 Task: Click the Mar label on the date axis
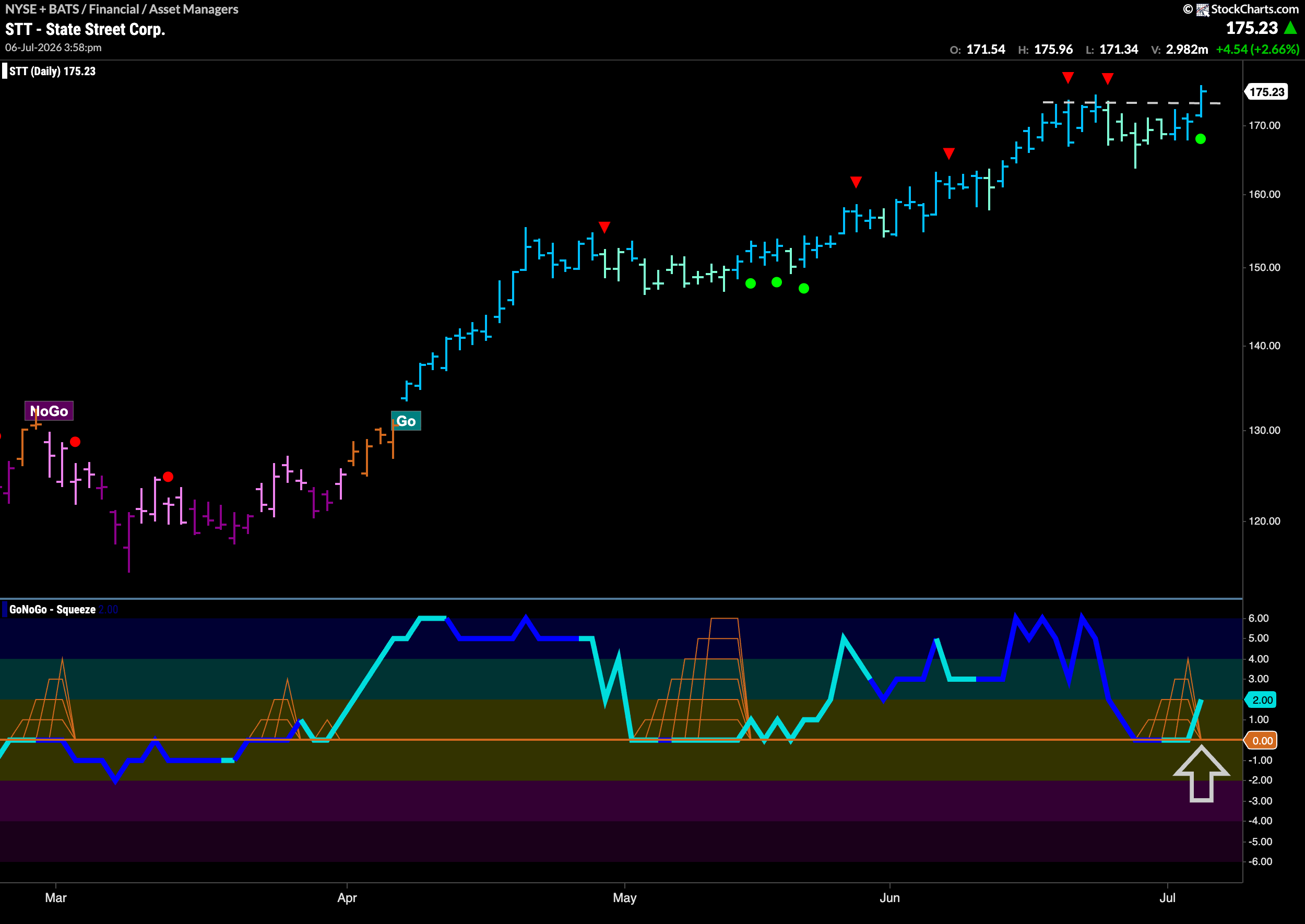56,898
